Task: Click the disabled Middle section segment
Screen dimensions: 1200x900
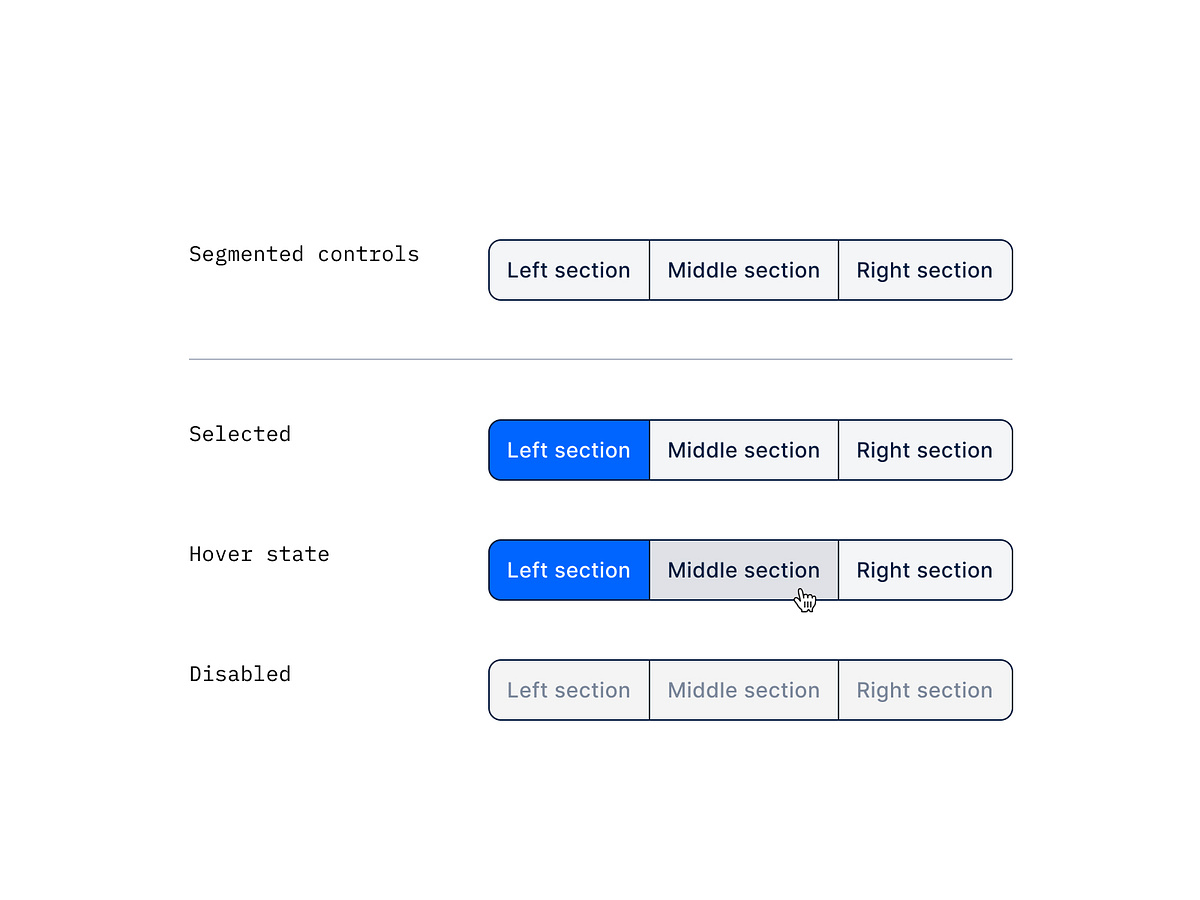Action: tap(743, 690)
